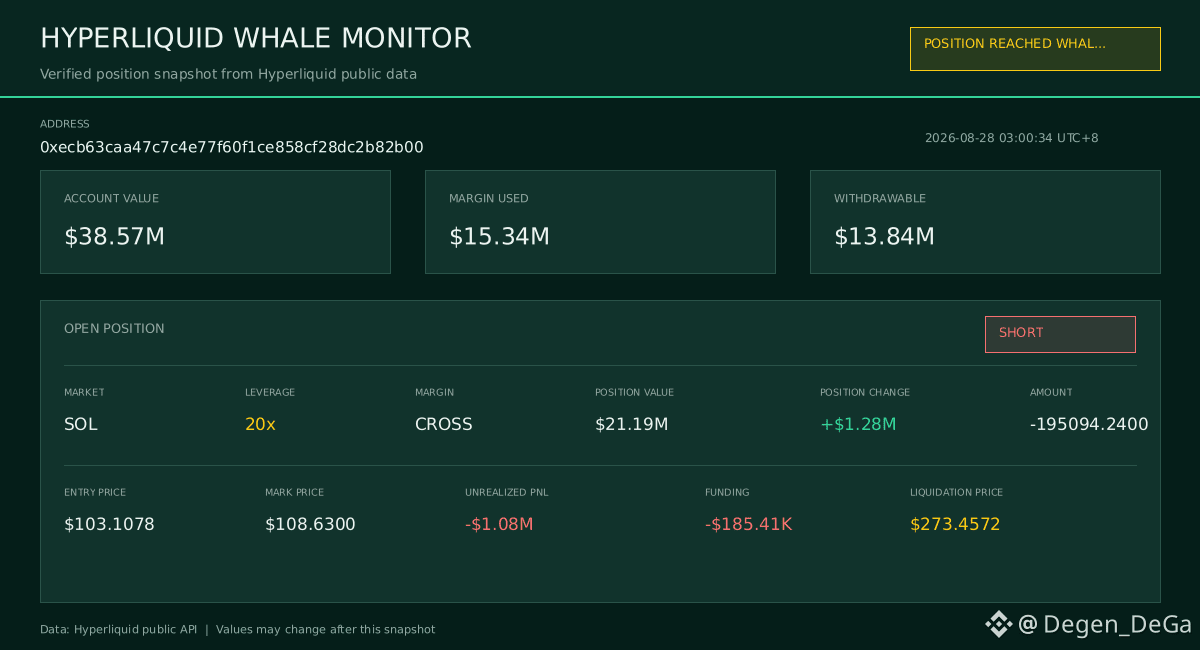Click the ADDRESS label
The image size is (1200, 650).
65,124
